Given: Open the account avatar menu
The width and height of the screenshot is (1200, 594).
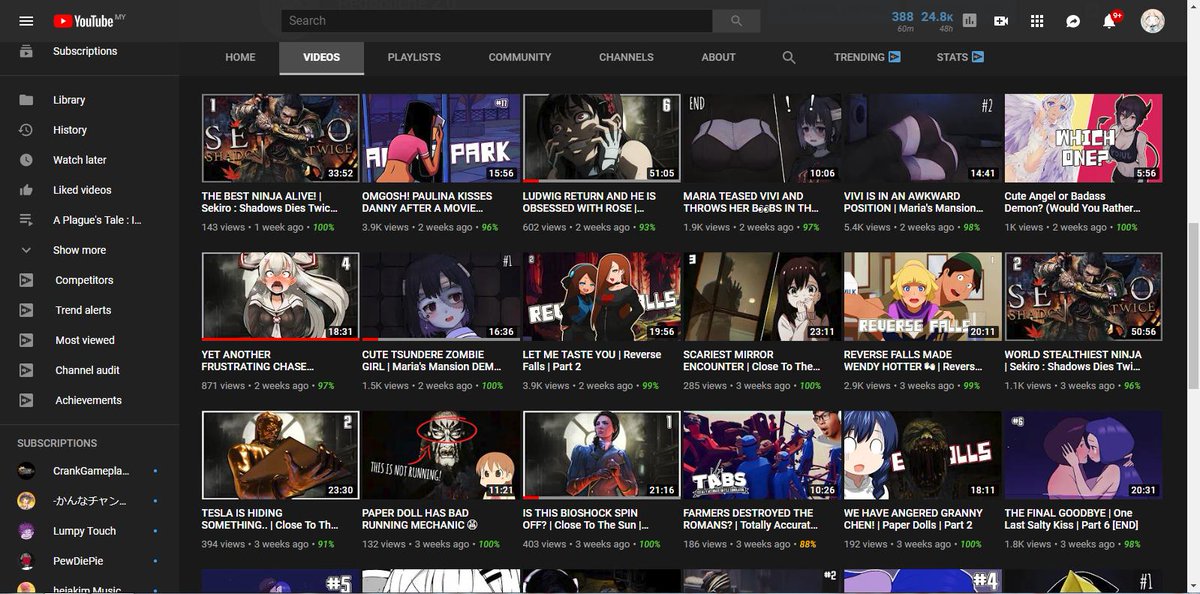Looking at the screenshot, I should point(1153,21).
